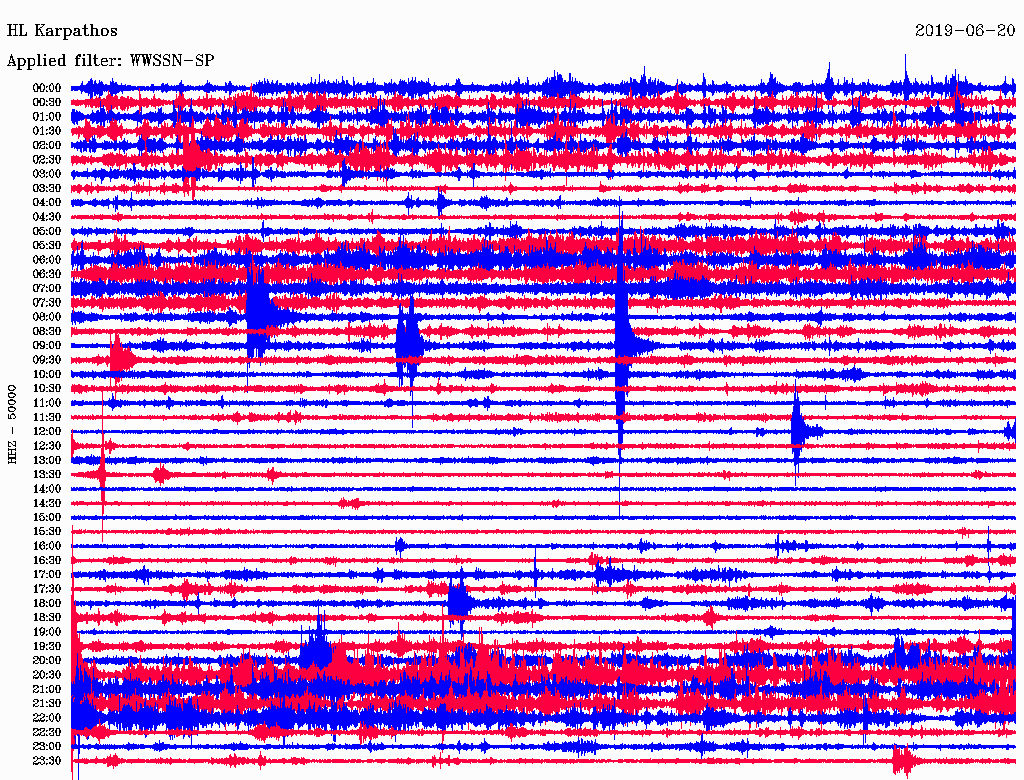Viewport: 1024px width, 780px height.
Task: Click the "HHZ - 50000" axis label
Action: tap(12, 424)
